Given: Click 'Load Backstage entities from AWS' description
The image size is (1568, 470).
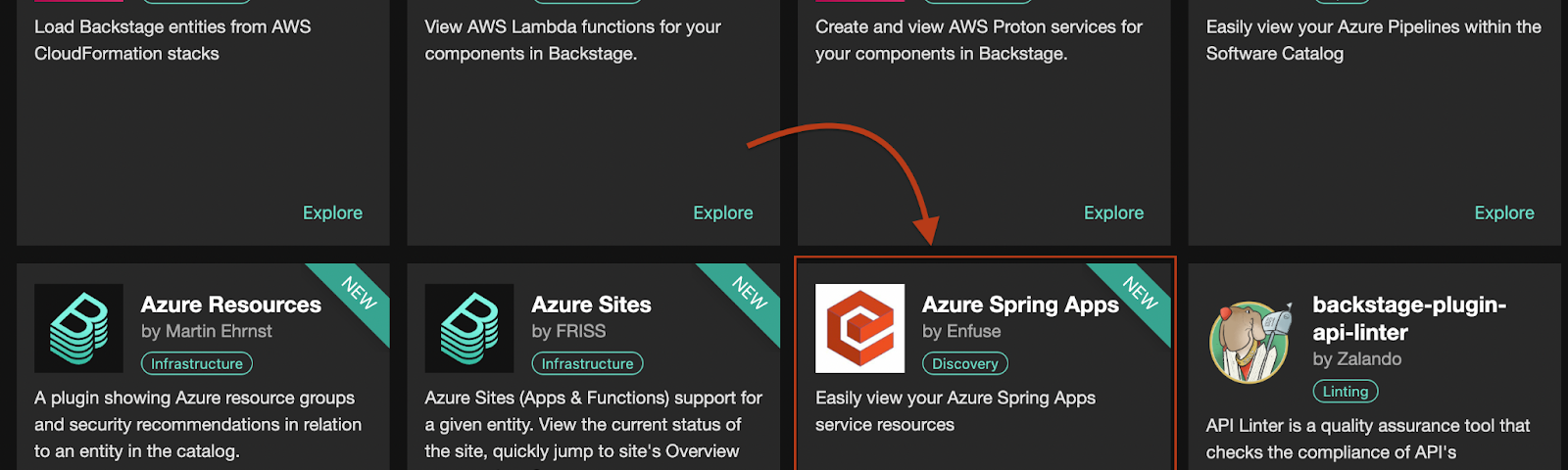Looking at the screenshot, I should click(x=172, y=40).
